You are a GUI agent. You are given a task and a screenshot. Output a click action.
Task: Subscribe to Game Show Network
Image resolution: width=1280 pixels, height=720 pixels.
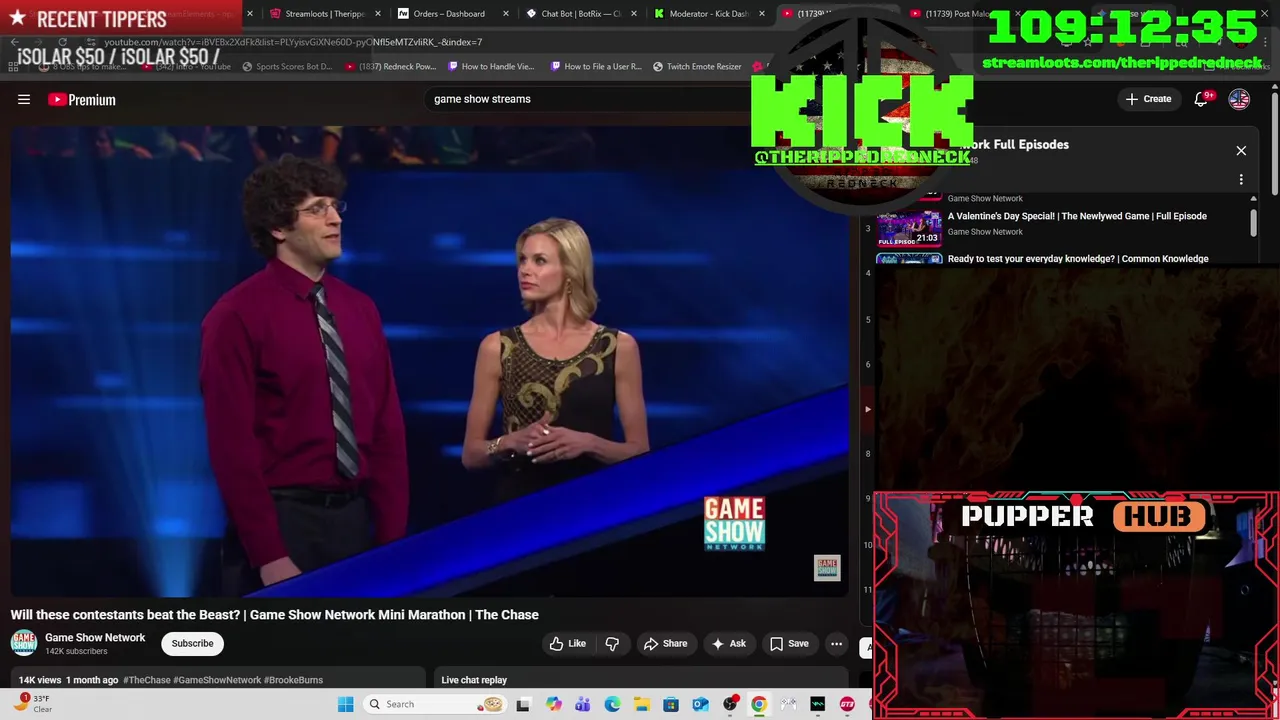click(x=192, y=643)
